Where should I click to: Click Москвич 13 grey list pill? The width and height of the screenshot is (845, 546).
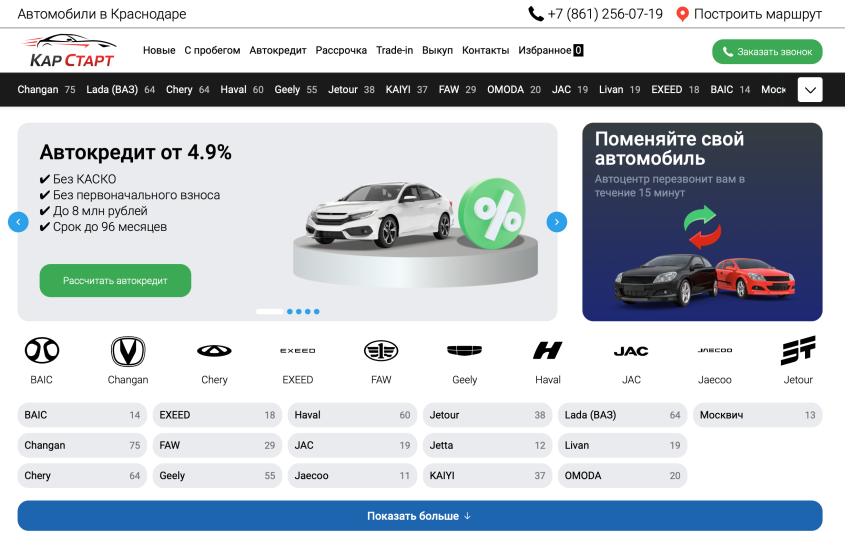(x=758, y=415)
